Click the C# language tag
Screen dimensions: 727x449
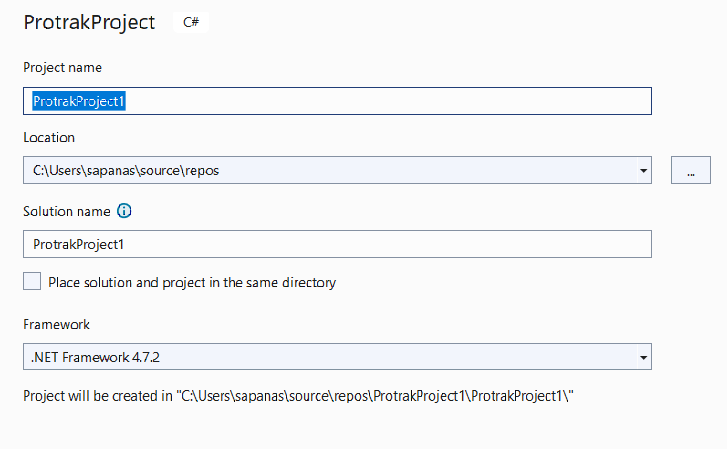coord(189,22)
